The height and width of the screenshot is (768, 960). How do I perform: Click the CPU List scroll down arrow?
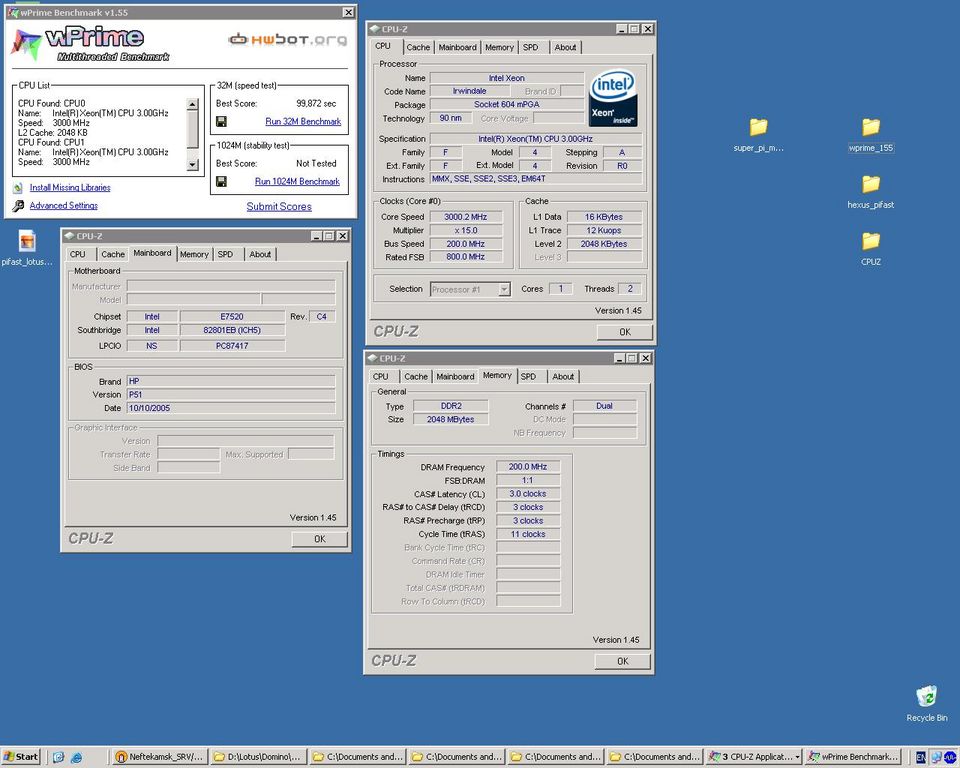(192, 164)
